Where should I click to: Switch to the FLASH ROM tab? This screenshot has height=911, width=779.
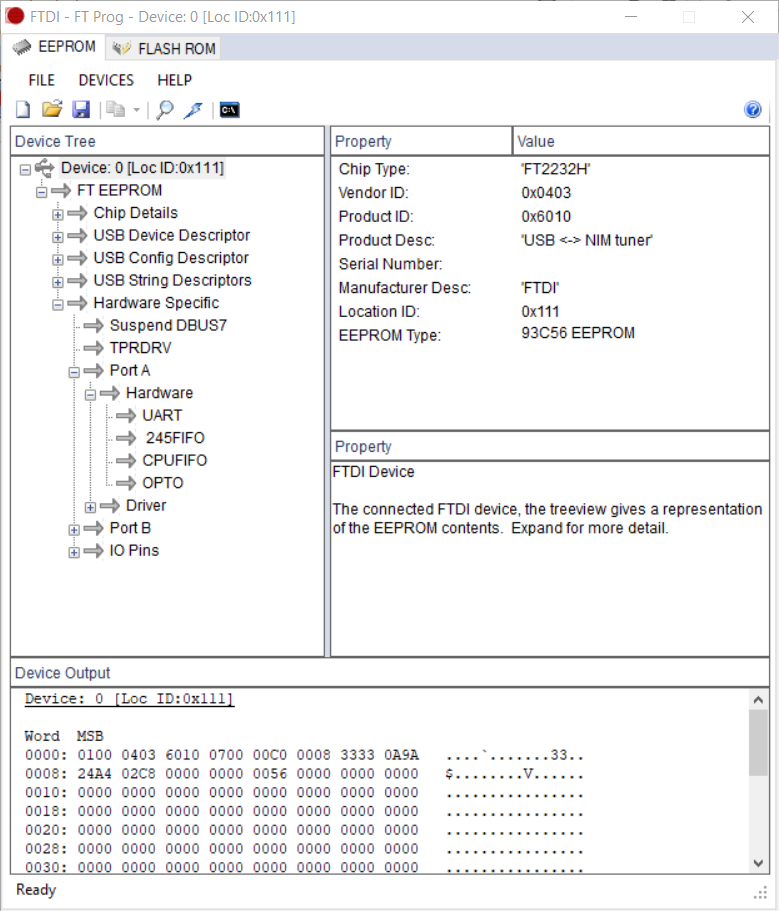[x=163, y=48]
